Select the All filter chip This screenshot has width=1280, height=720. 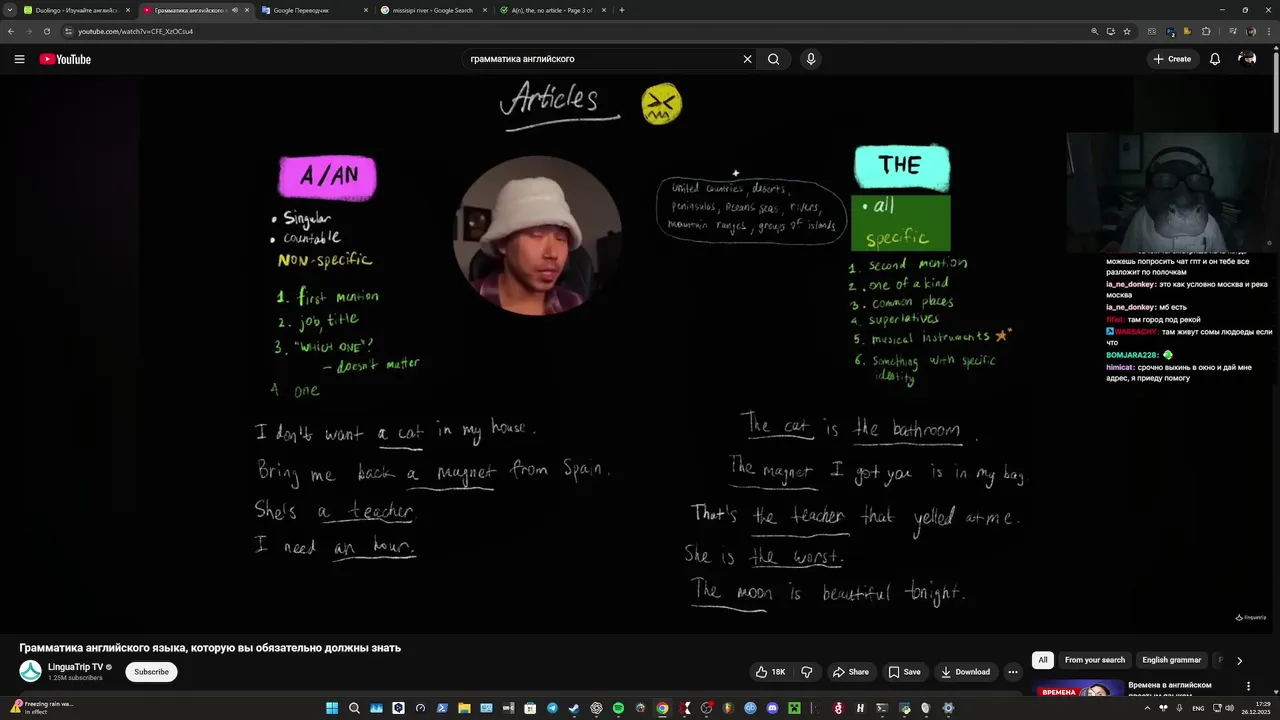pyautogui.click(x=1043, y=660)
